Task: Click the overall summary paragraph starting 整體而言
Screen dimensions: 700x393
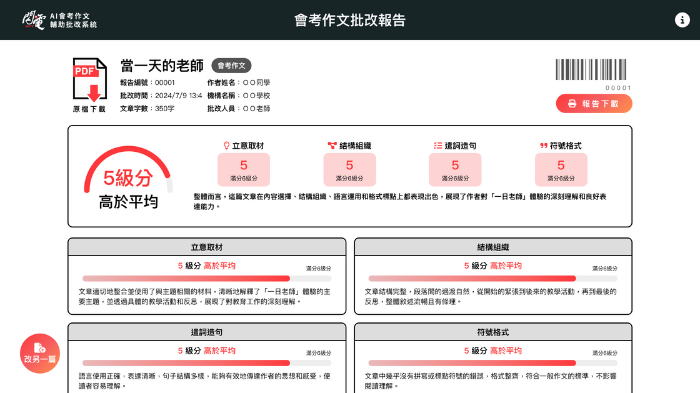Action: (x=400, y=201)
